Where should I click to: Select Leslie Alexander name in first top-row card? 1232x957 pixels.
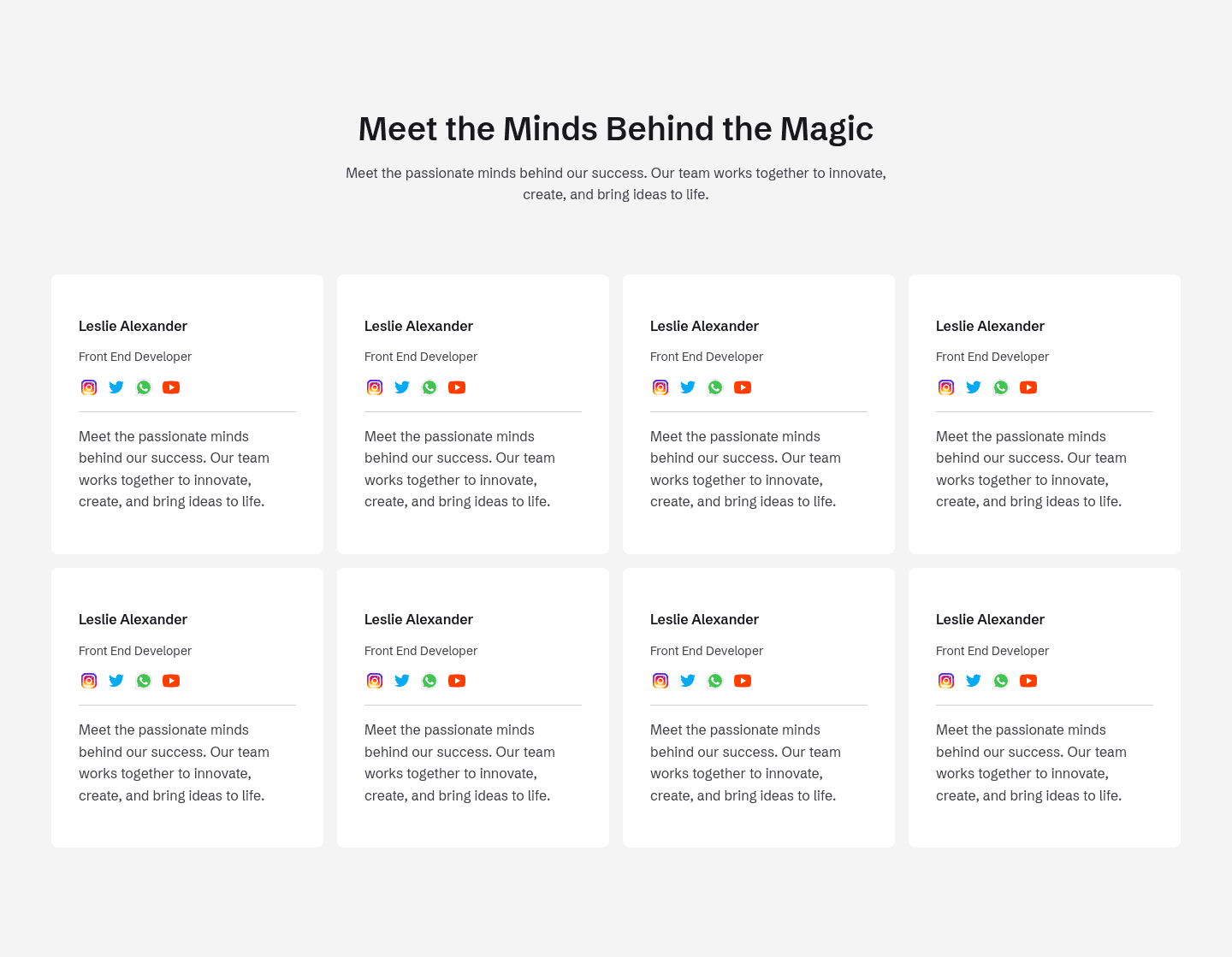[x=133, y=326]
